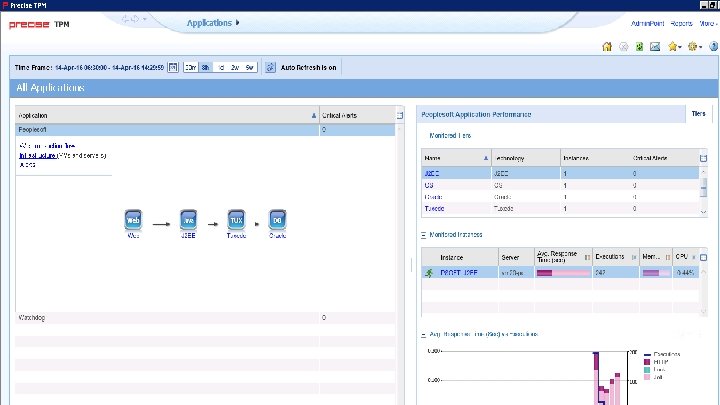Click the Oracle DB tier icon
Image resolution: width=720 pixels, height=405 pixels.
click(277, 220)
